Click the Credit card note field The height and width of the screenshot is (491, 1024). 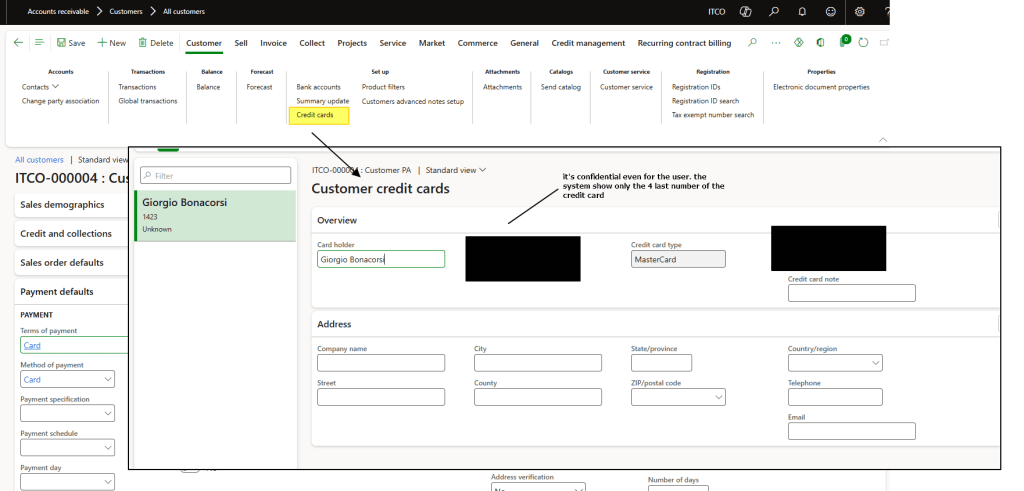851,293
